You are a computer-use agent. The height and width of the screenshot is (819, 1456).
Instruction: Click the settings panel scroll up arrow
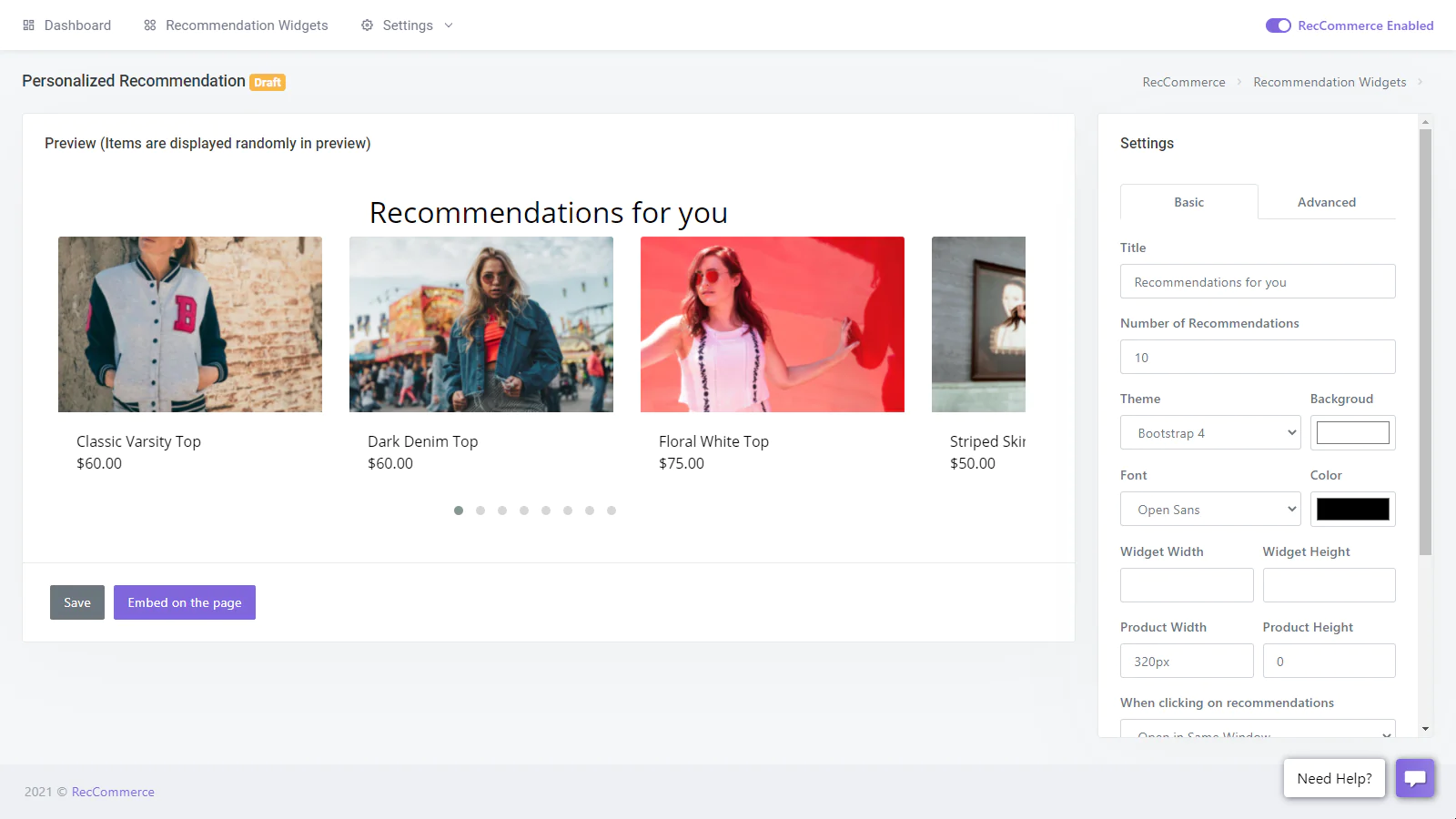click(x=1425, y=121)
